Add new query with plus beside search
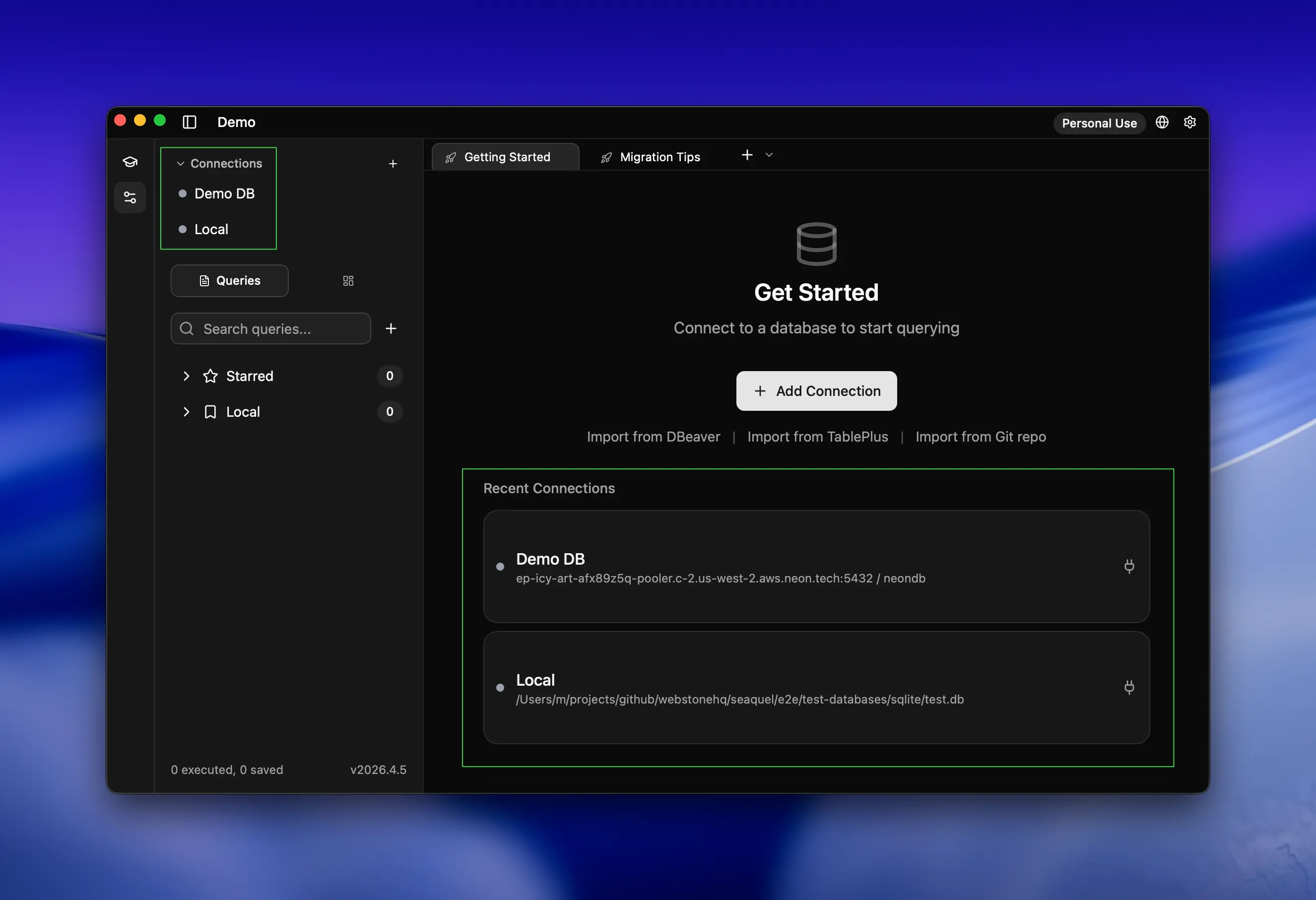This screenshot has height=900, width=1316. [391, 328]
